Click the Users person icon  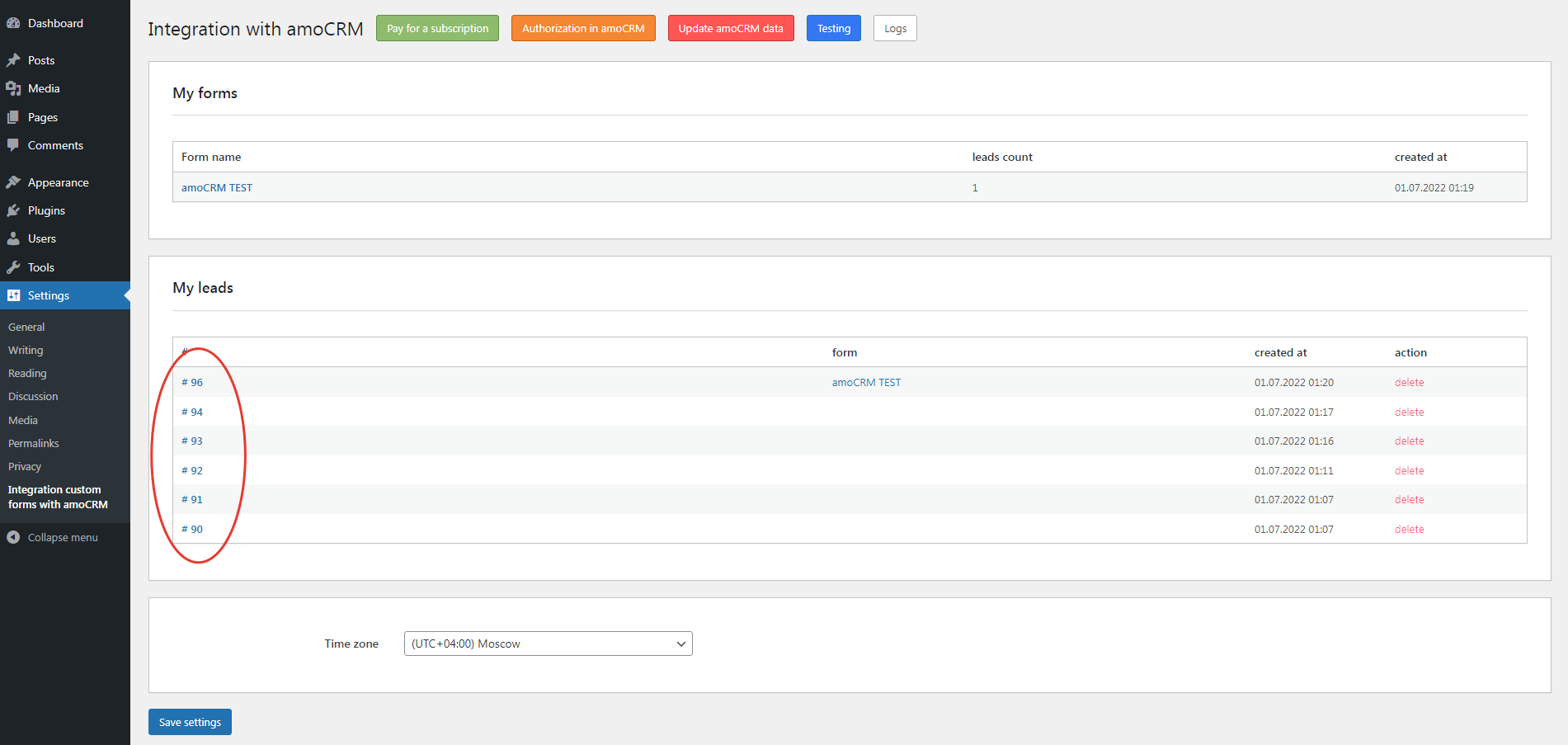tap(13, 238)
